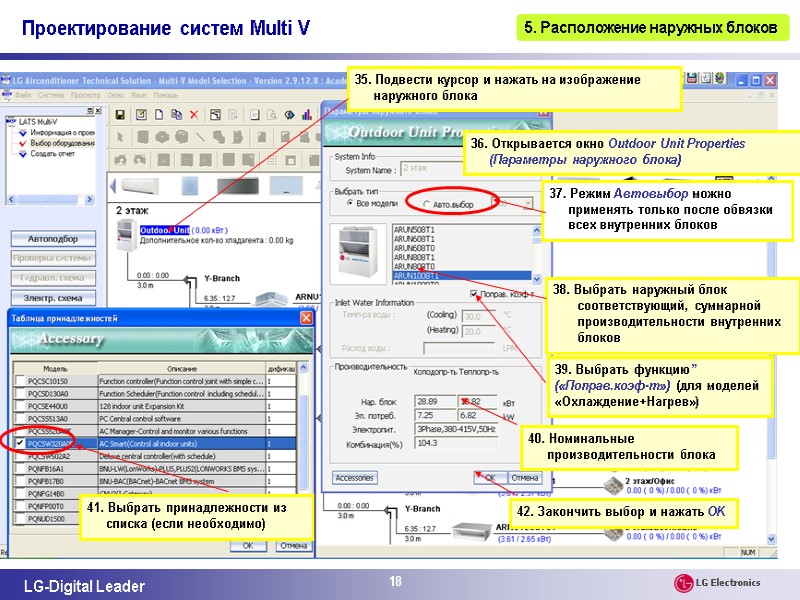Select Создать отчет in the tree
Viewport: 800px width, 600px height.
(x=53, y=154)
